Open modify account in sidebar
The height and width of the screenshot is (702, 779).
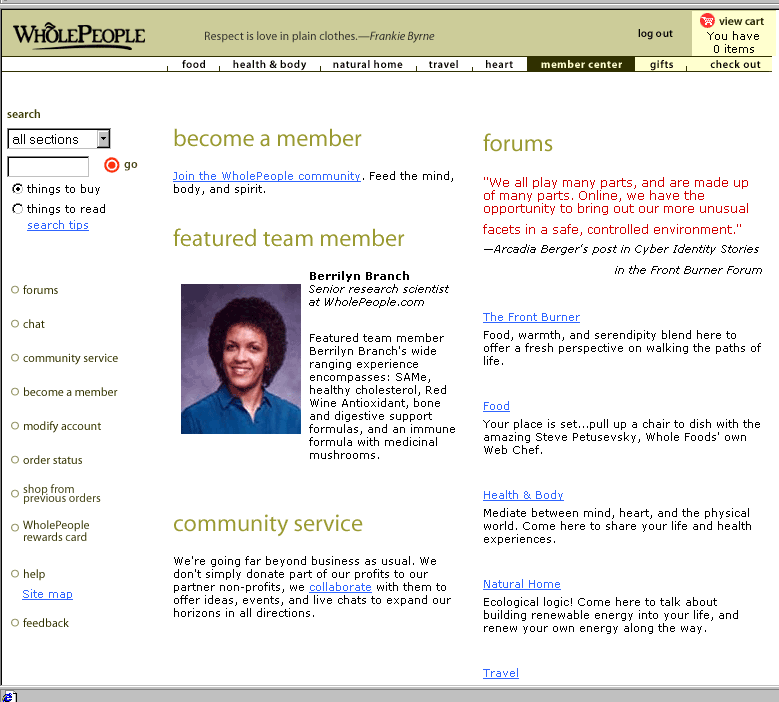click(x=62, y=426)
